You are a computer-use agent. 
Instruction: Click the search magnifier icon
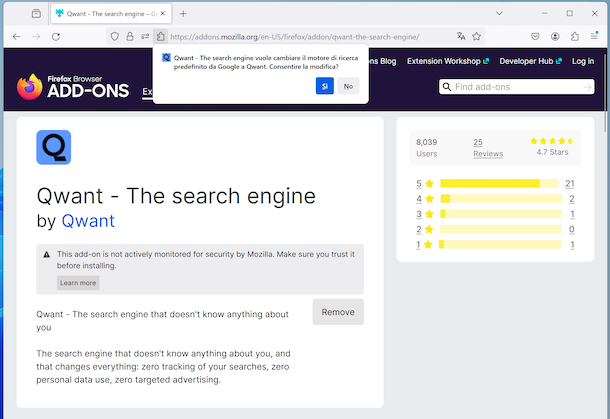447,87
